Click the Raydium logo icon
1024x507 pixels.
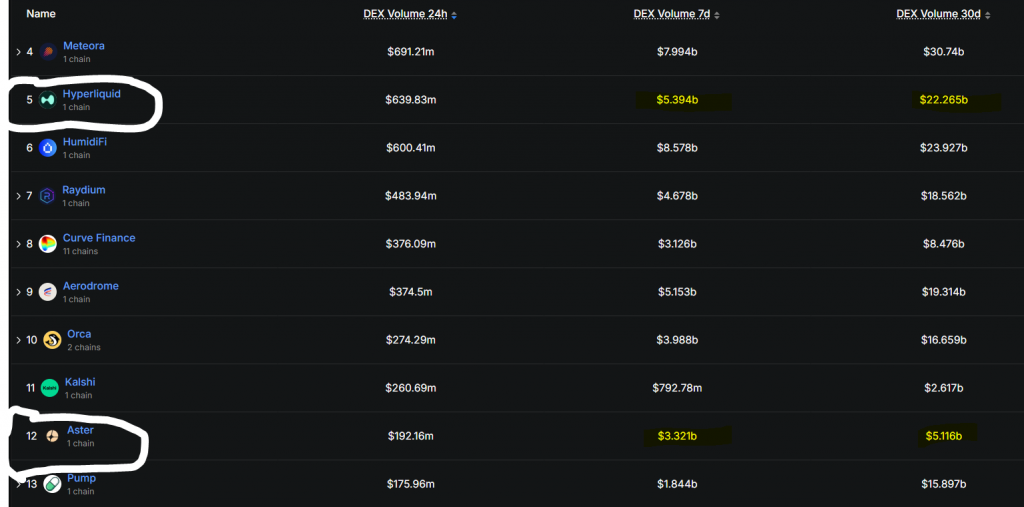click(x=48, y=196)
